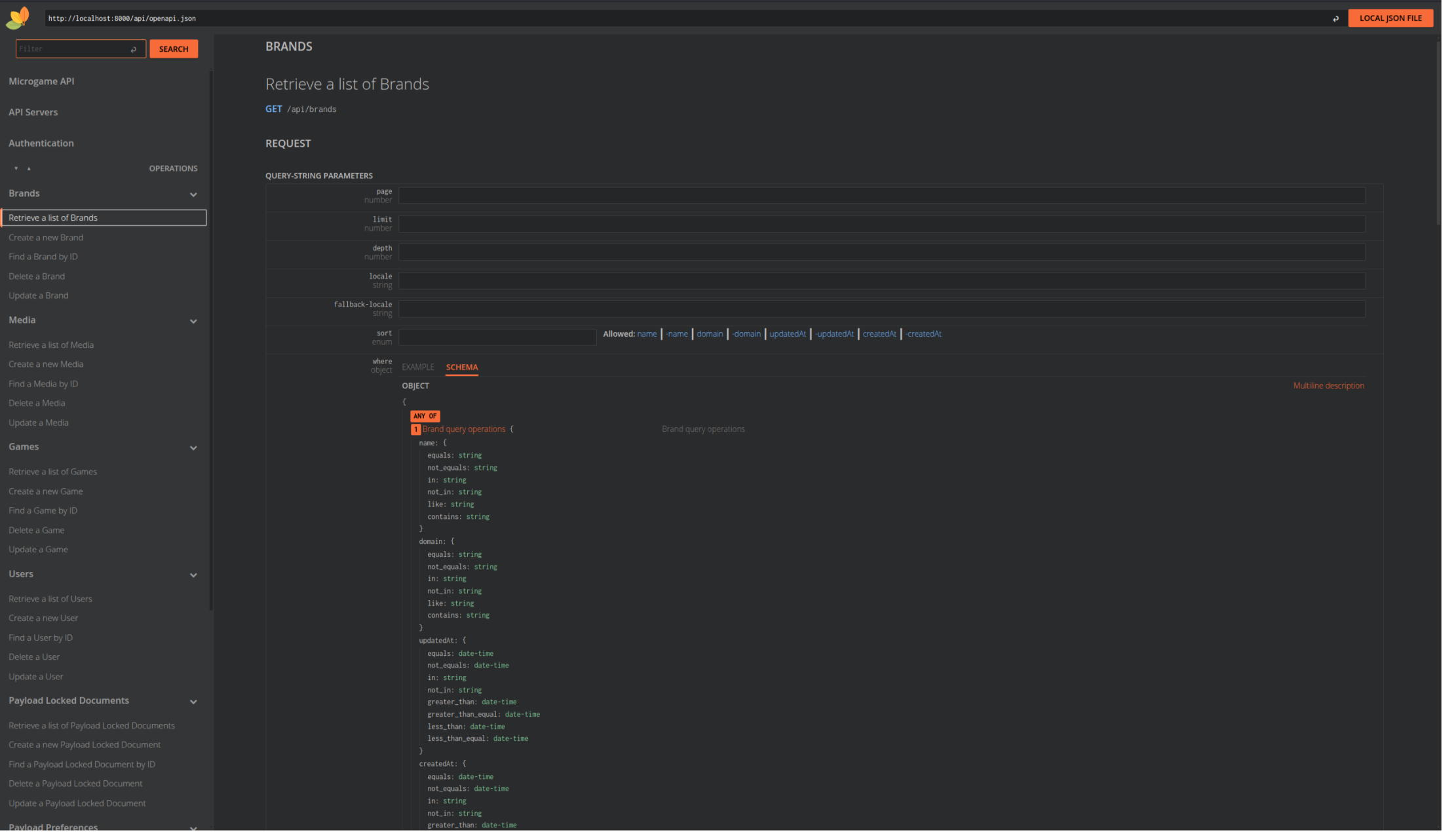Collapse the Users section chevron

[x=193, y=575]
